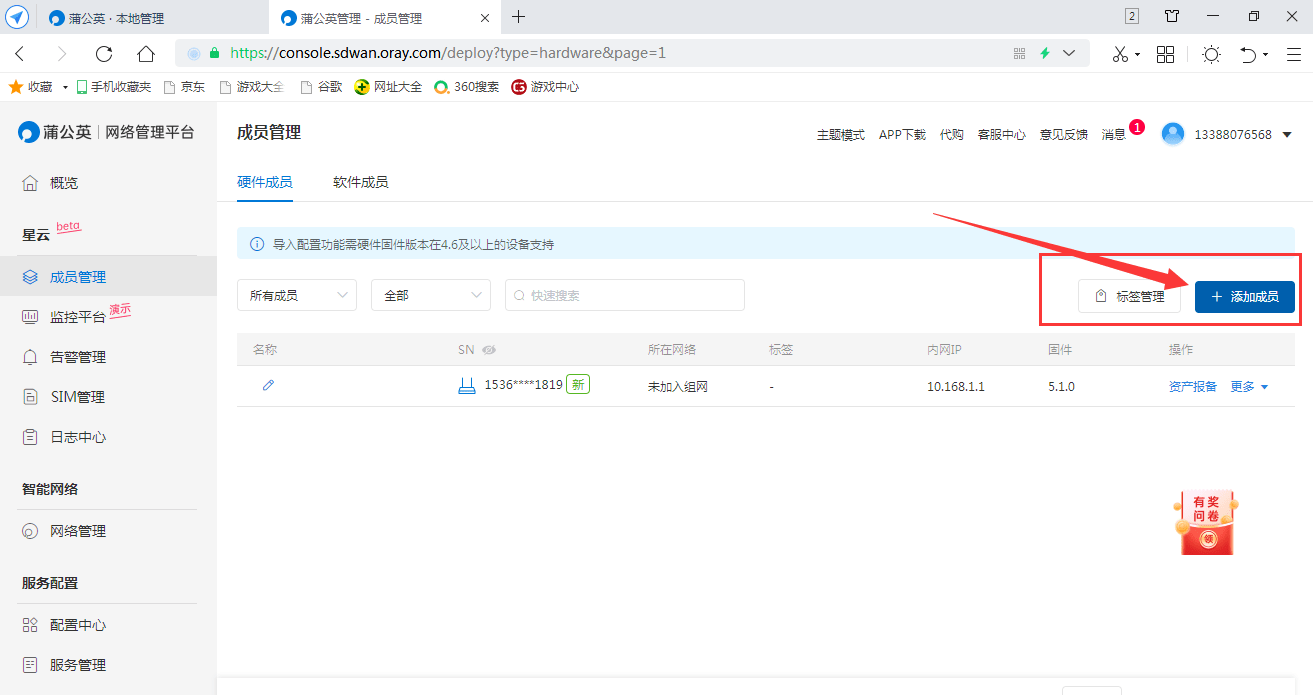Toggle SN visibility eye icon

point(489,350)
